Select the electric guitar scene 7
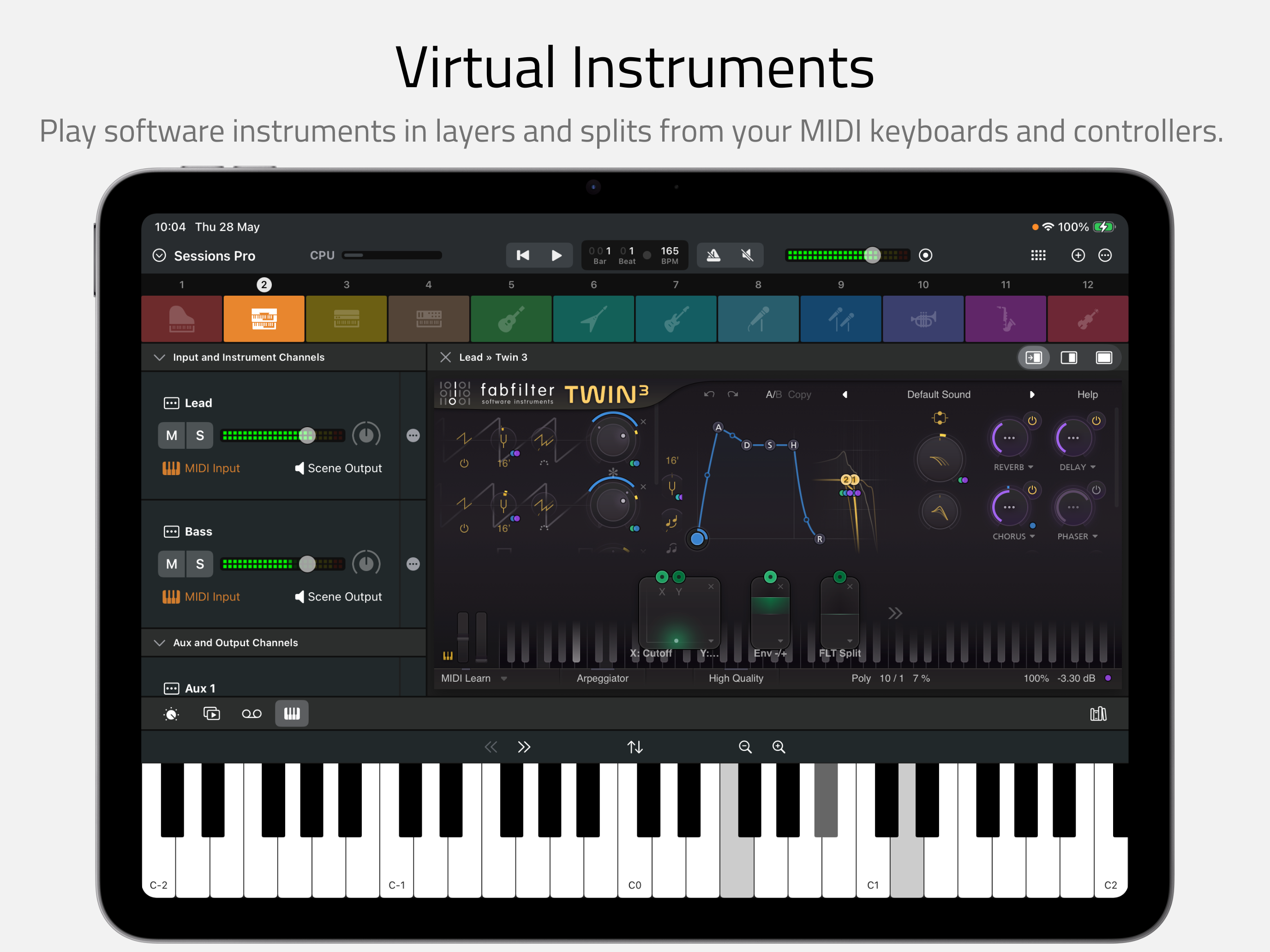Image resolution: width=1270 pixels, height=952 pixels. pyautogui.click(x=676, y=318)
